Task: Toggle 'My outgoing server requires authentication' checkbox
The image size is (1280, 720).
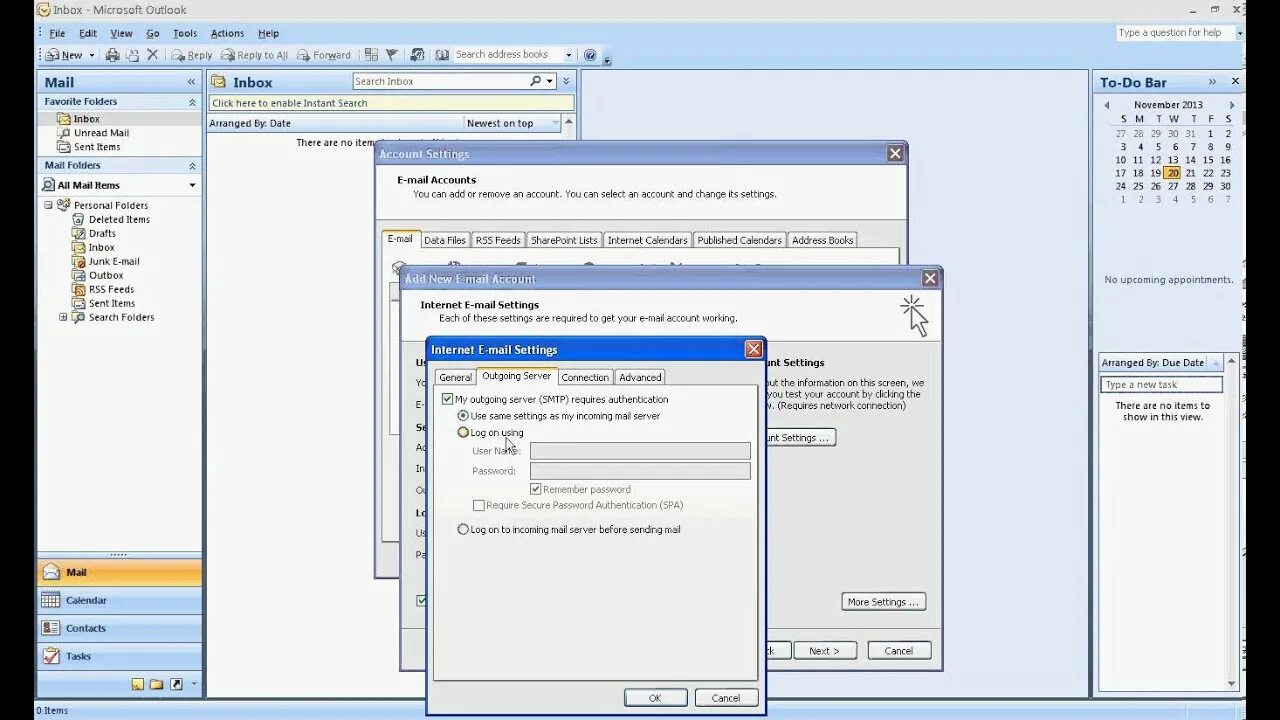Action: [x=447, y=399]
